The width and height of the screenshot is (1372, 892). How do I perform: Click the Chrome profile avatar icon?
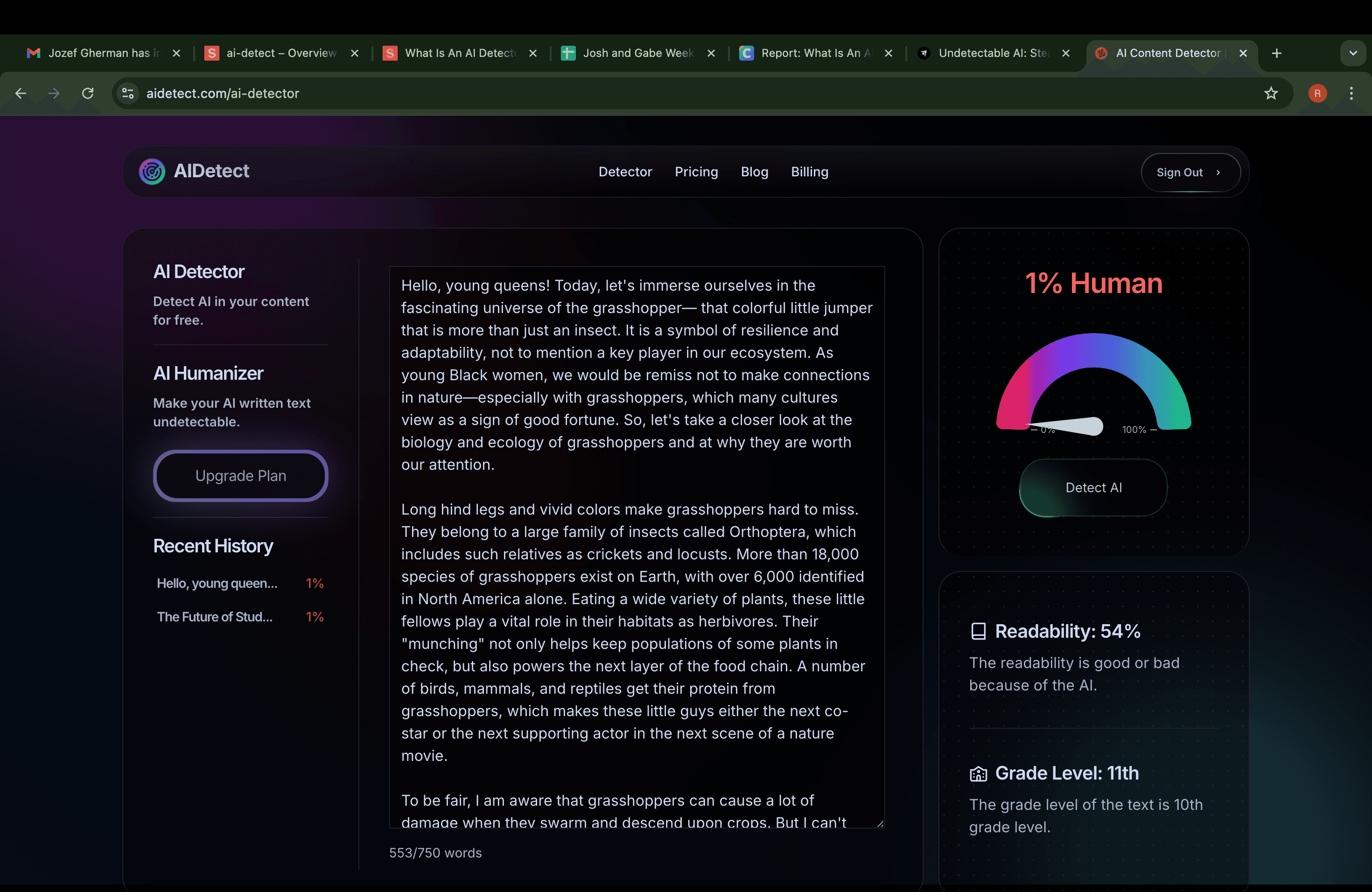tap(1317, 93)
